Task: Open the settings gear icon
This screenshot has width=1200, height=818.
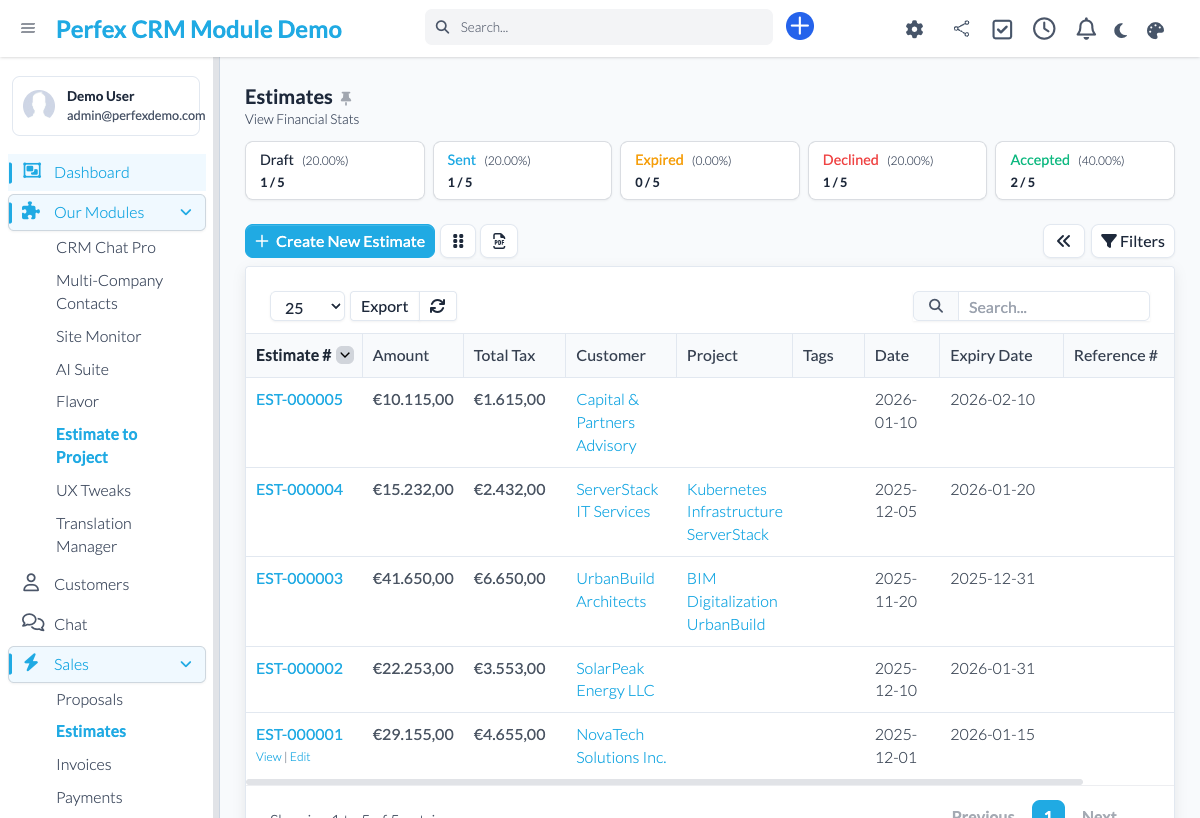Action: coord(914,29)
